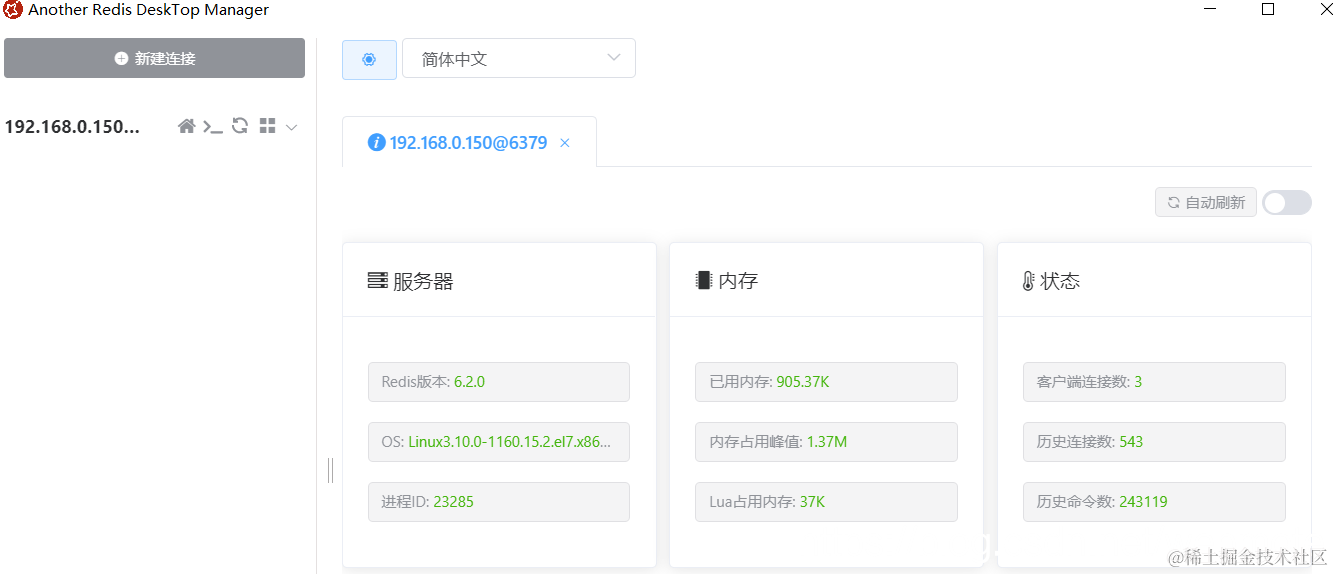
Task: Open the Redis console terminal icon
Action: tap(213, 126)
